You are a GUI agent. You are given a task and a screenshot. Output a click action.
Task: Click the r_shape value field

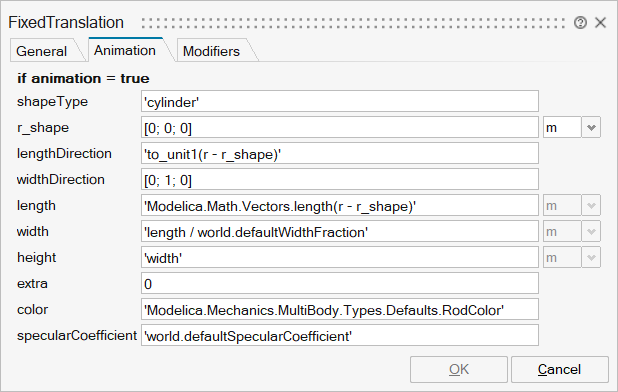tap(340, 128)
